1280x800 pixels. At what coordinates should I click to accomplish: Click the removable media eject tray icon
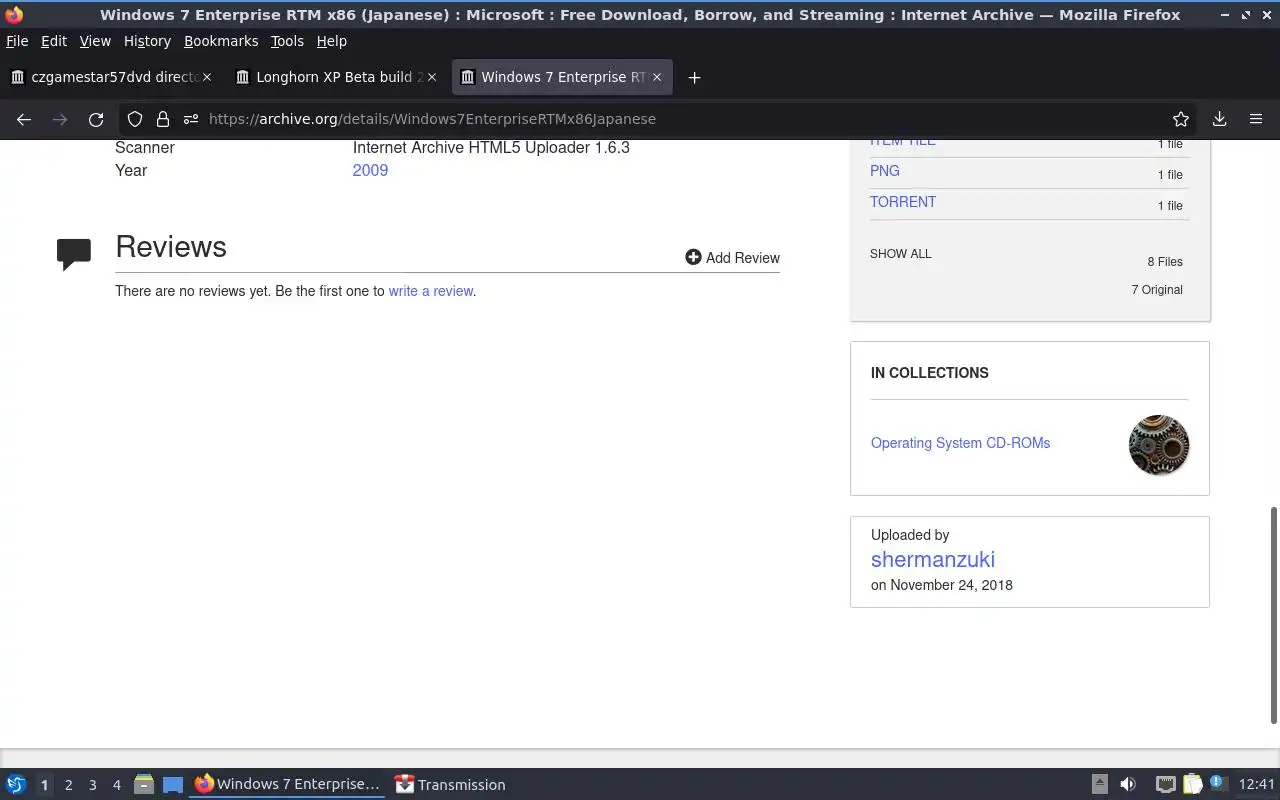pos(1099,785)
